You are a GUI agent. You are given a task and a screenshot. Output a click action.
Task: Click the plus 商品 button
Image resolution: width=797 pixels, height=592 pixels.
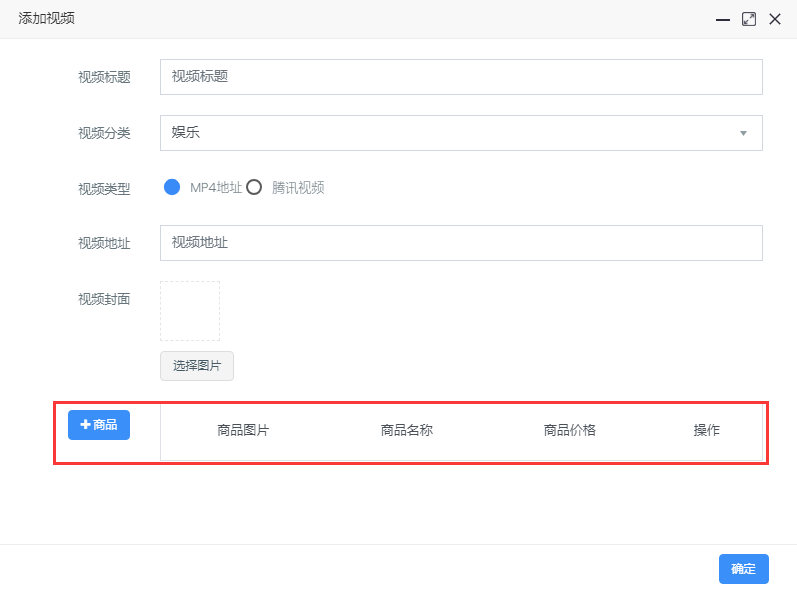(x=99, y=425)
